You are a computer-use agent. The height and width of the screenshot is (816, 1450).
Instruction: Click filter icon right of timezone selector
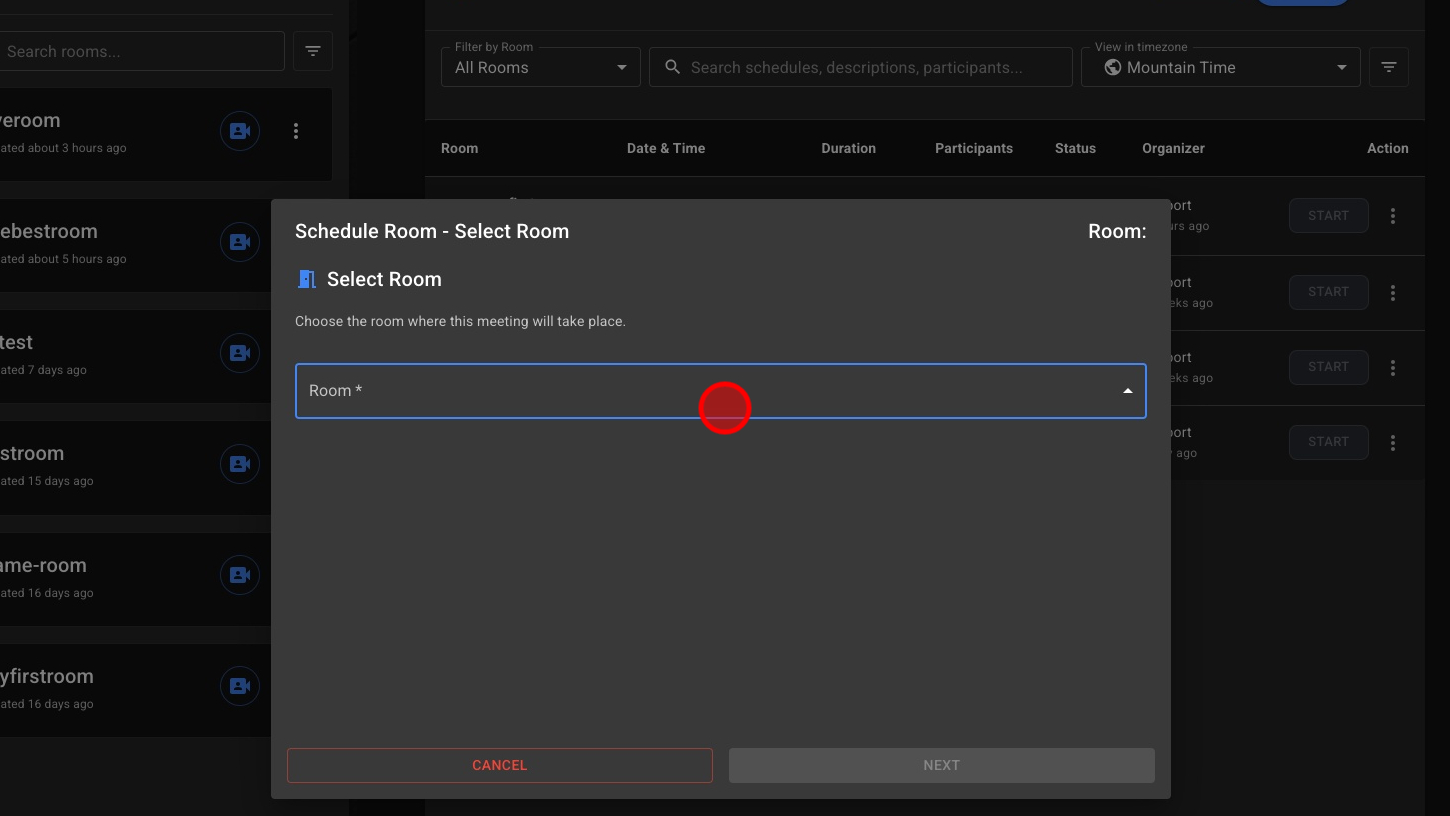[1388, 67]
